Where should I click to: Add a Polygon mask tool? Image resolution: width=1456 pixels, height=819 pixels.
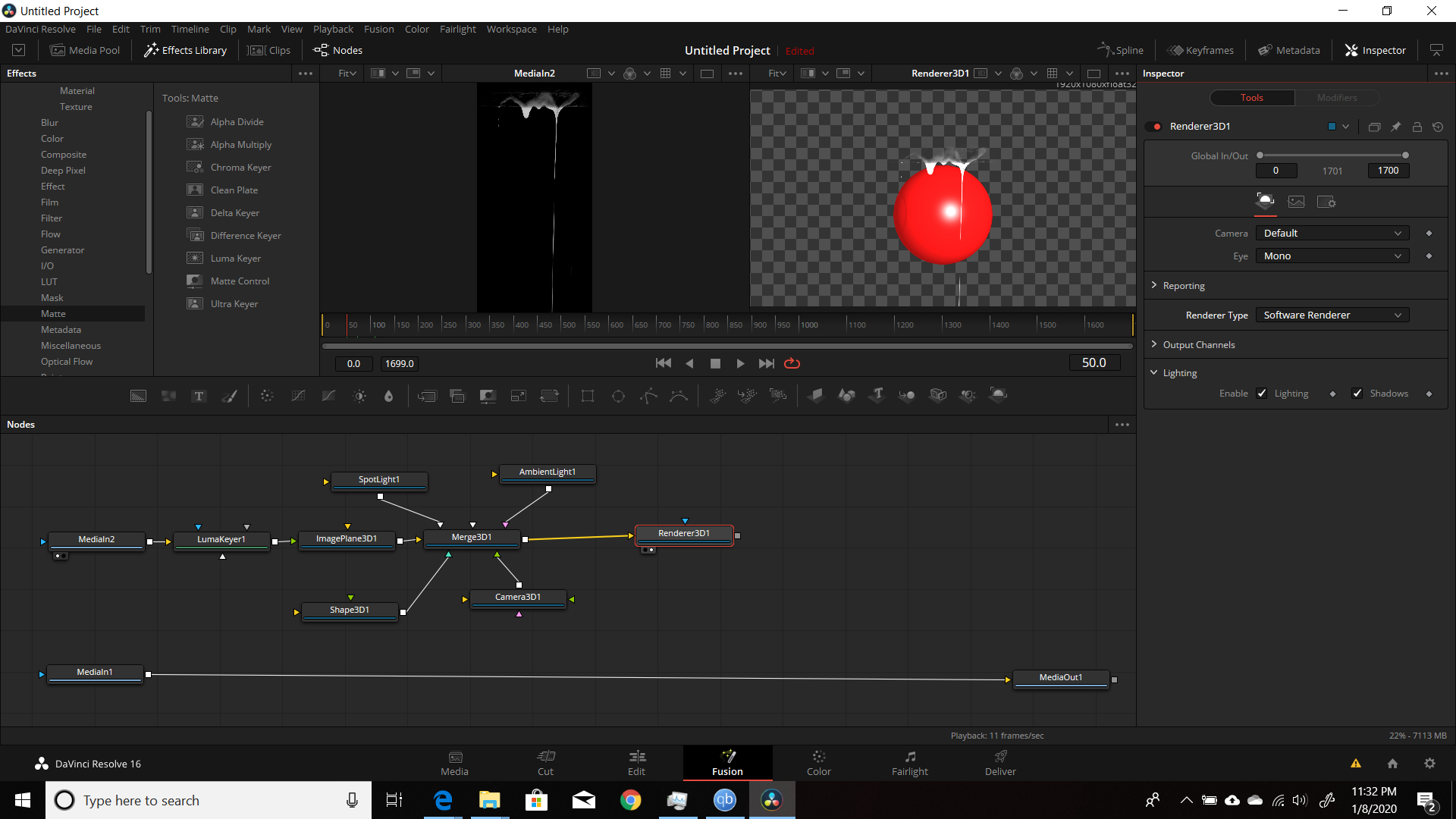coord(649,396)
